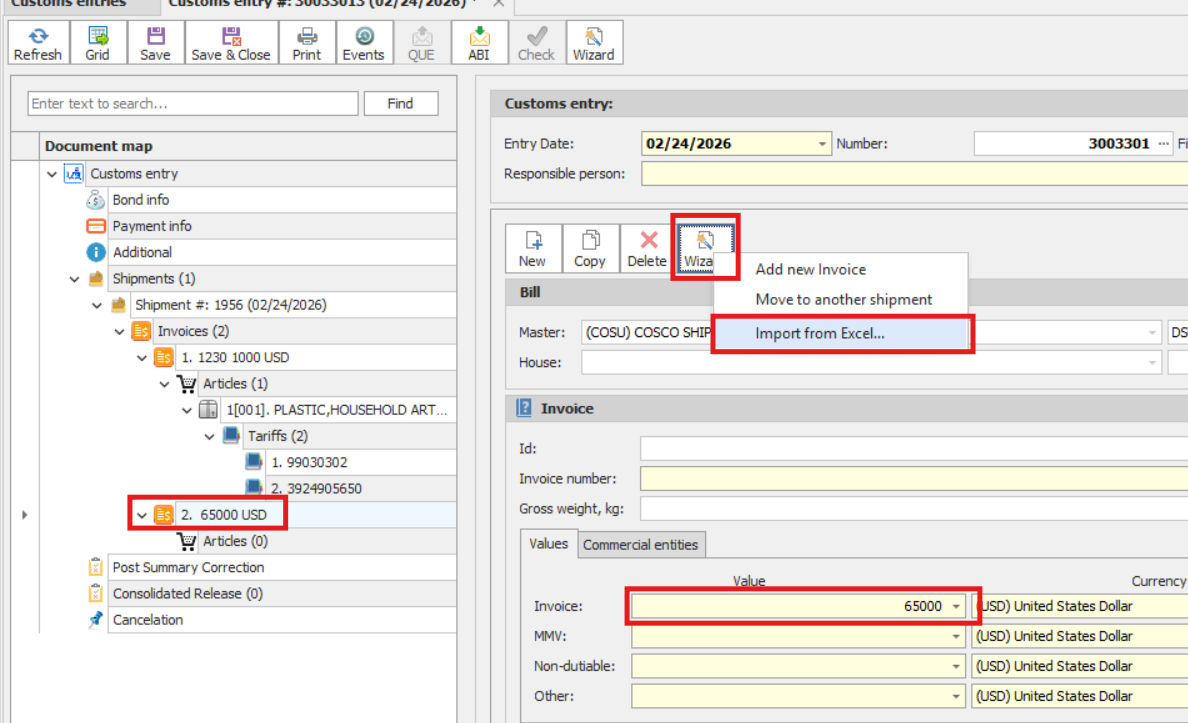
Task: Click the Print toolbar icon
Action: click(x=306, y=42)
